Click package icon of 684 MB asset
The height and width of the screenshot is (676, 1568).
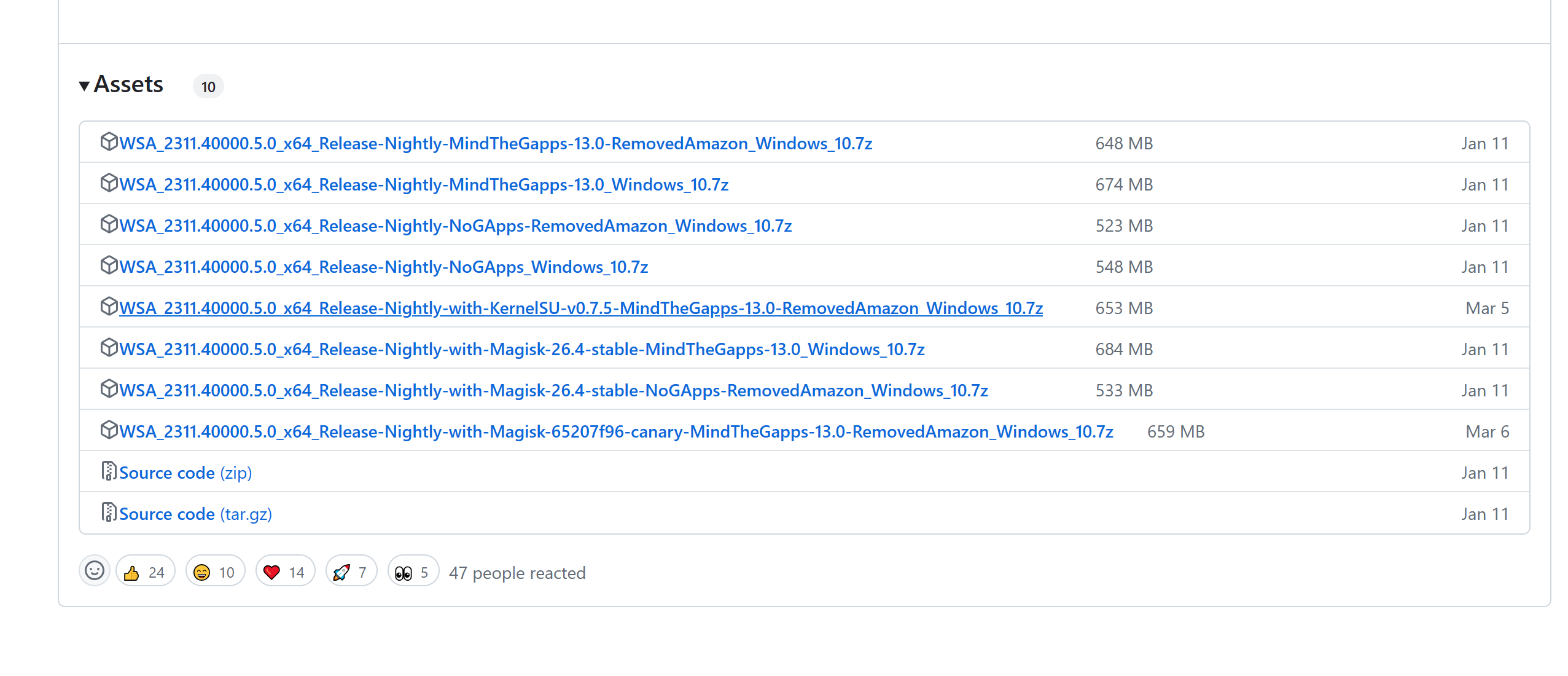pyautogui.click(x=109, y=348)
